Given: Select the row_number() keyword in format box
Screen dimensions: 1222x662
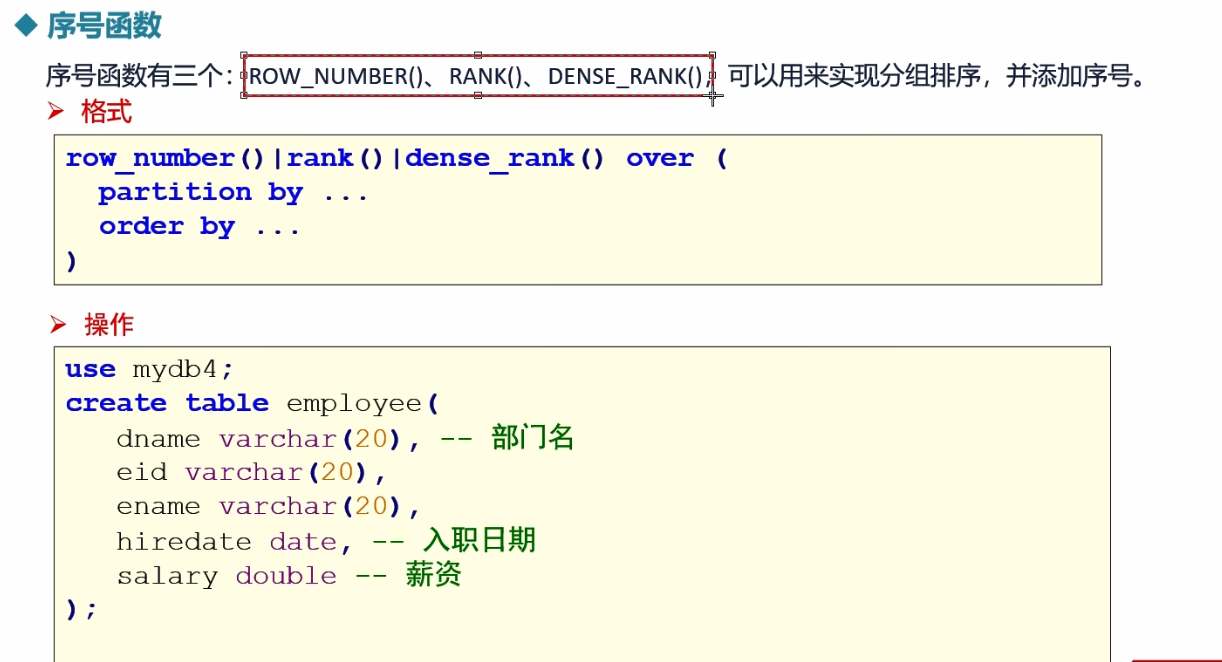Looking at the screenshot, I should coord(166,157).
